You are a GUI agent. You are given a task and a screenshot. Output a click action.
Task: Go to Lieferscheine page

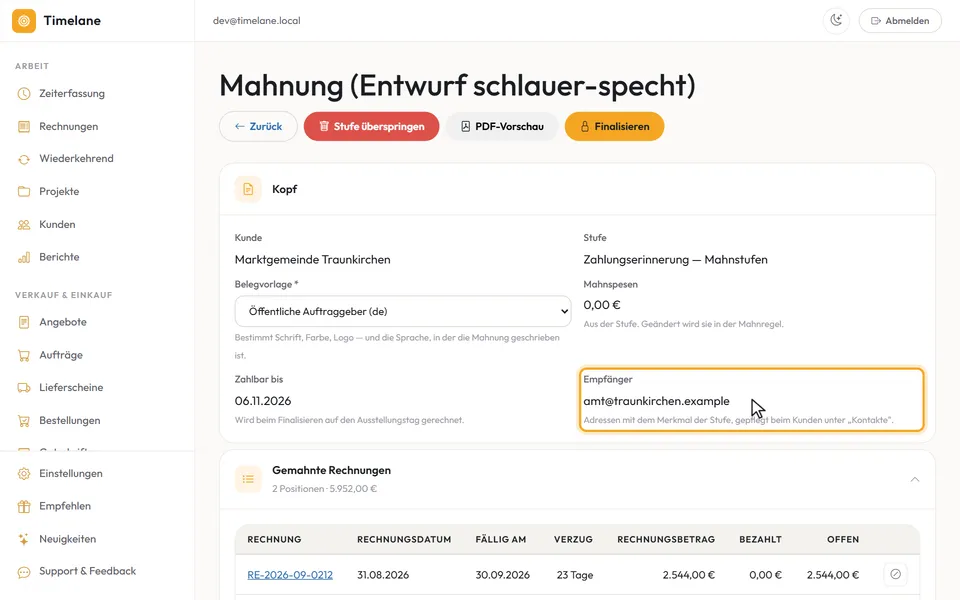(x=71, y=388)
